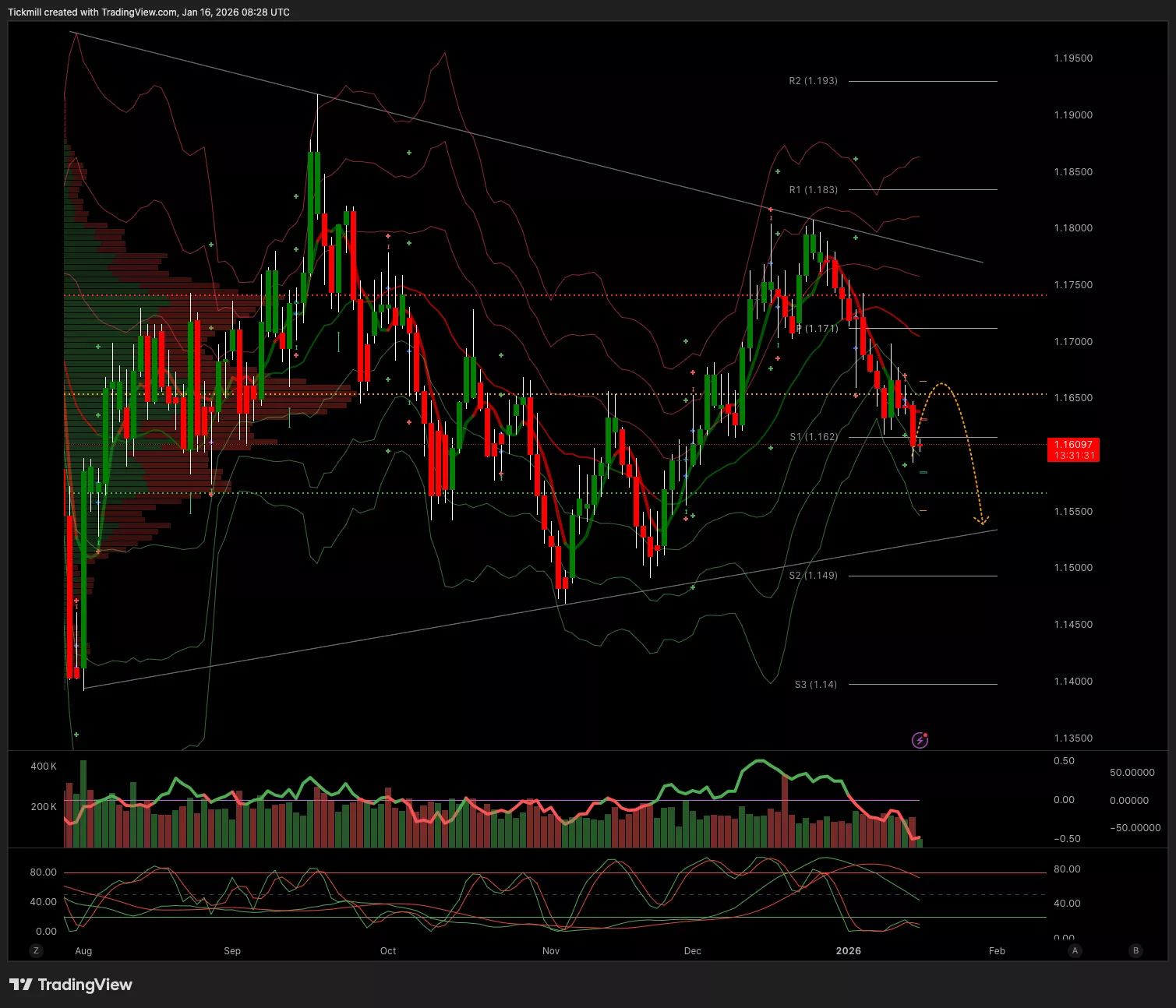
Task: Select the R1 (1.183) pivot label
Action: pyautogui.click(x=813, y=189)
